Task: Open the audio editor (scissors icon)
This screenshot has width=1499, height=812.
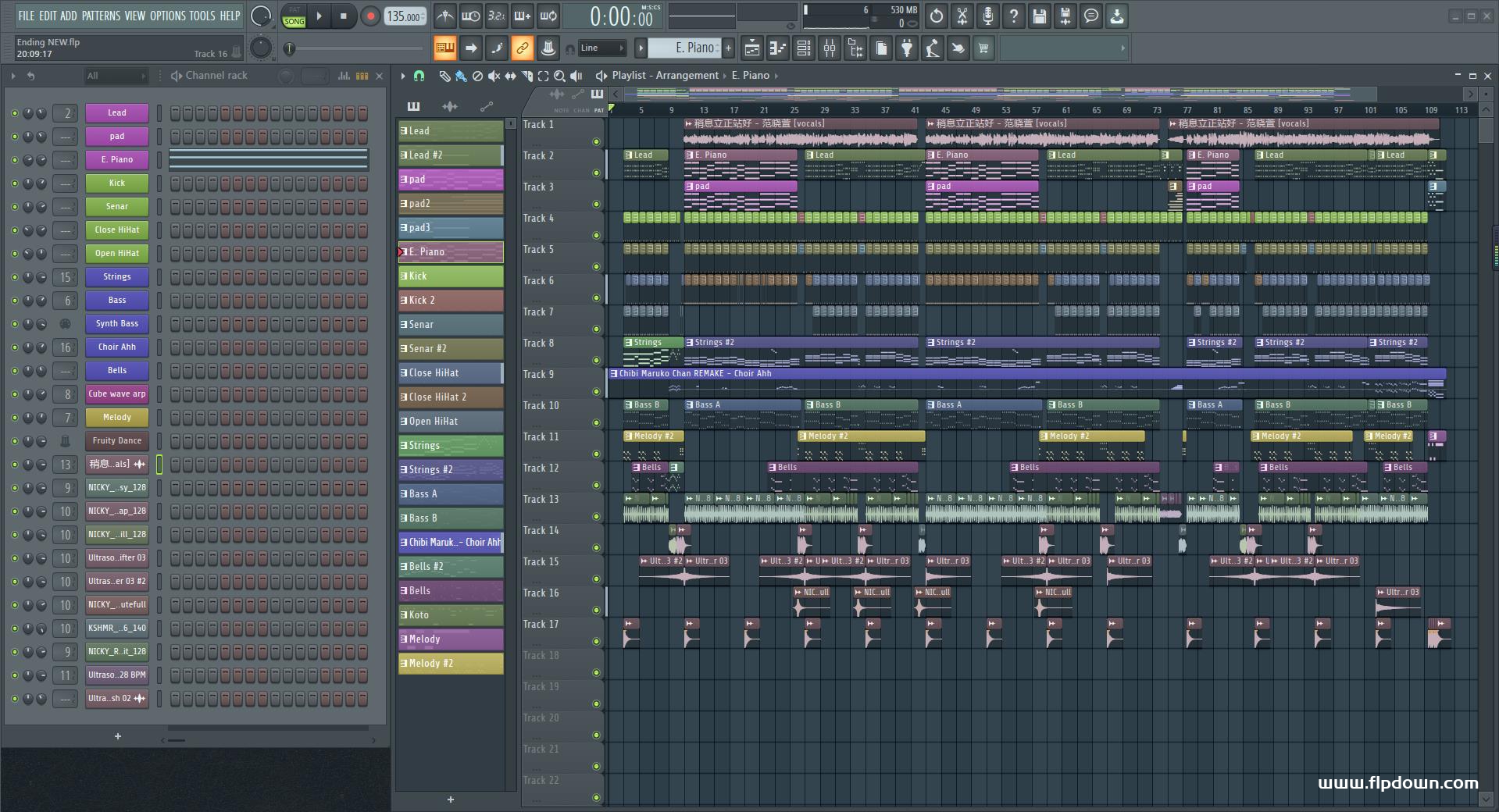Action: (962, 16)
